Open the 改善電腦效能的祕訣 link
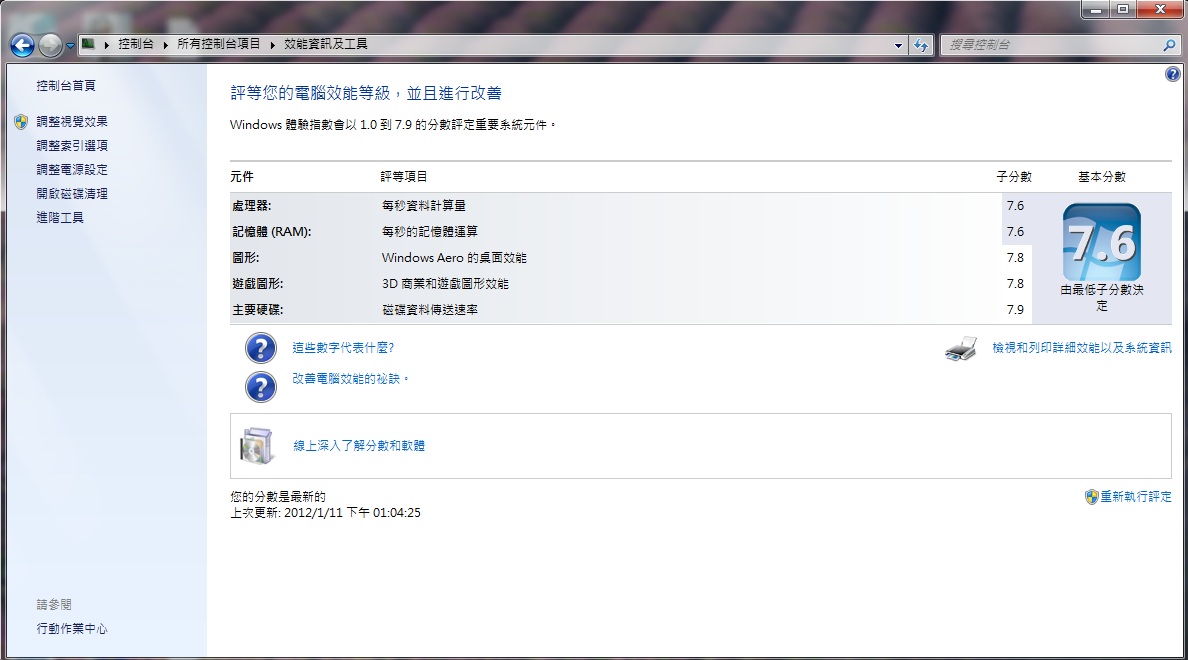This screenshot has width=1188, height=660. (x=350, y=380)
